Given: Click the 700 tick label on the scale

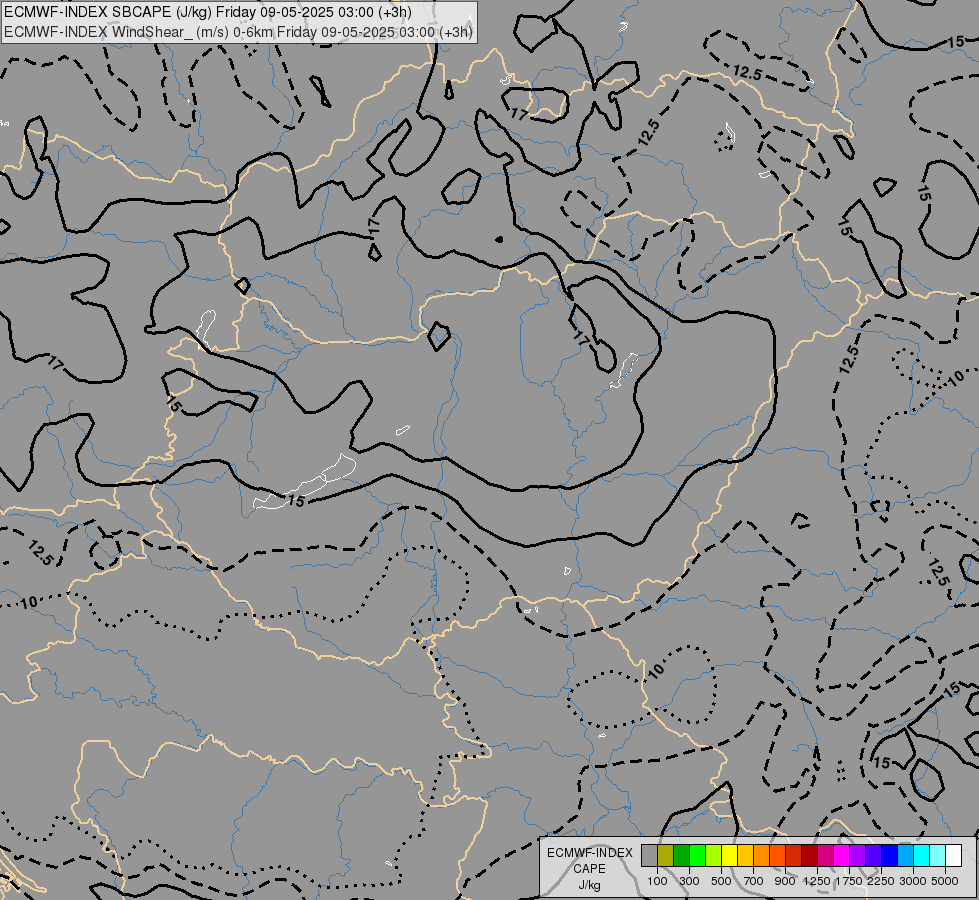Looking at the screenshot, I should (x=754, y=881).
